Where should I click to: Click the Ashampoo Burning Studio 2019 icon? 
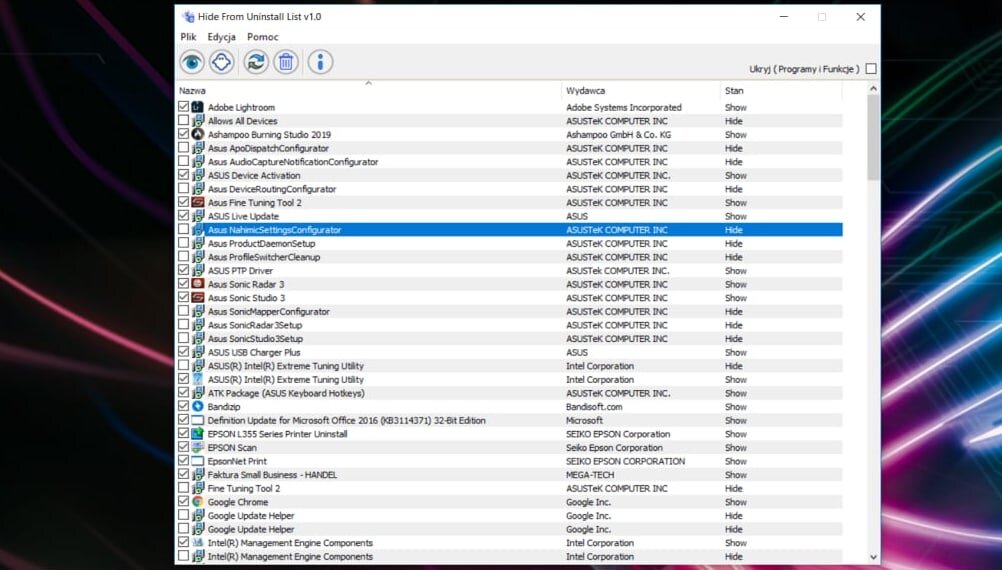pyautogui.click(x=197, y=134)
